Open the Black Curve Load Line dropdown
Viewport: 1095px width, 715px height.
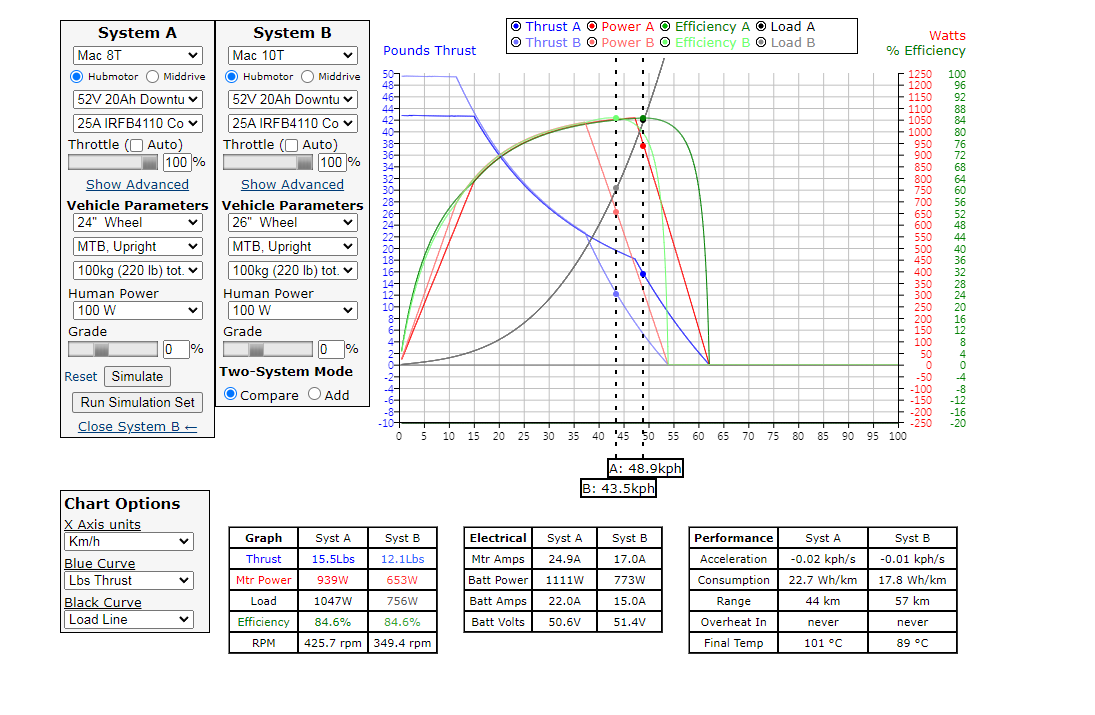coord(127,620)
